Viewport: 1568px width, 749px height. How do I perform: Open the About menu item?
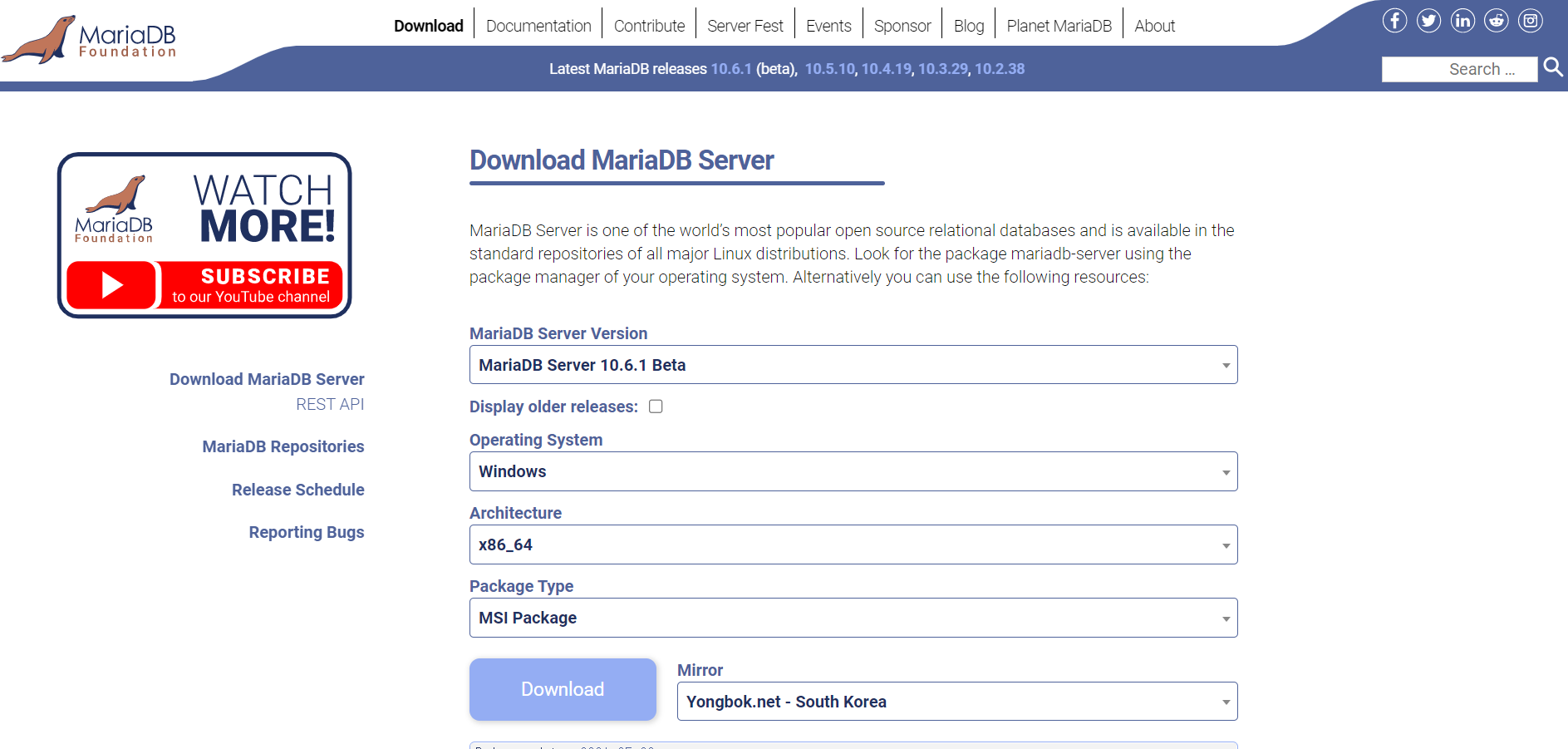pos(1155,26)
